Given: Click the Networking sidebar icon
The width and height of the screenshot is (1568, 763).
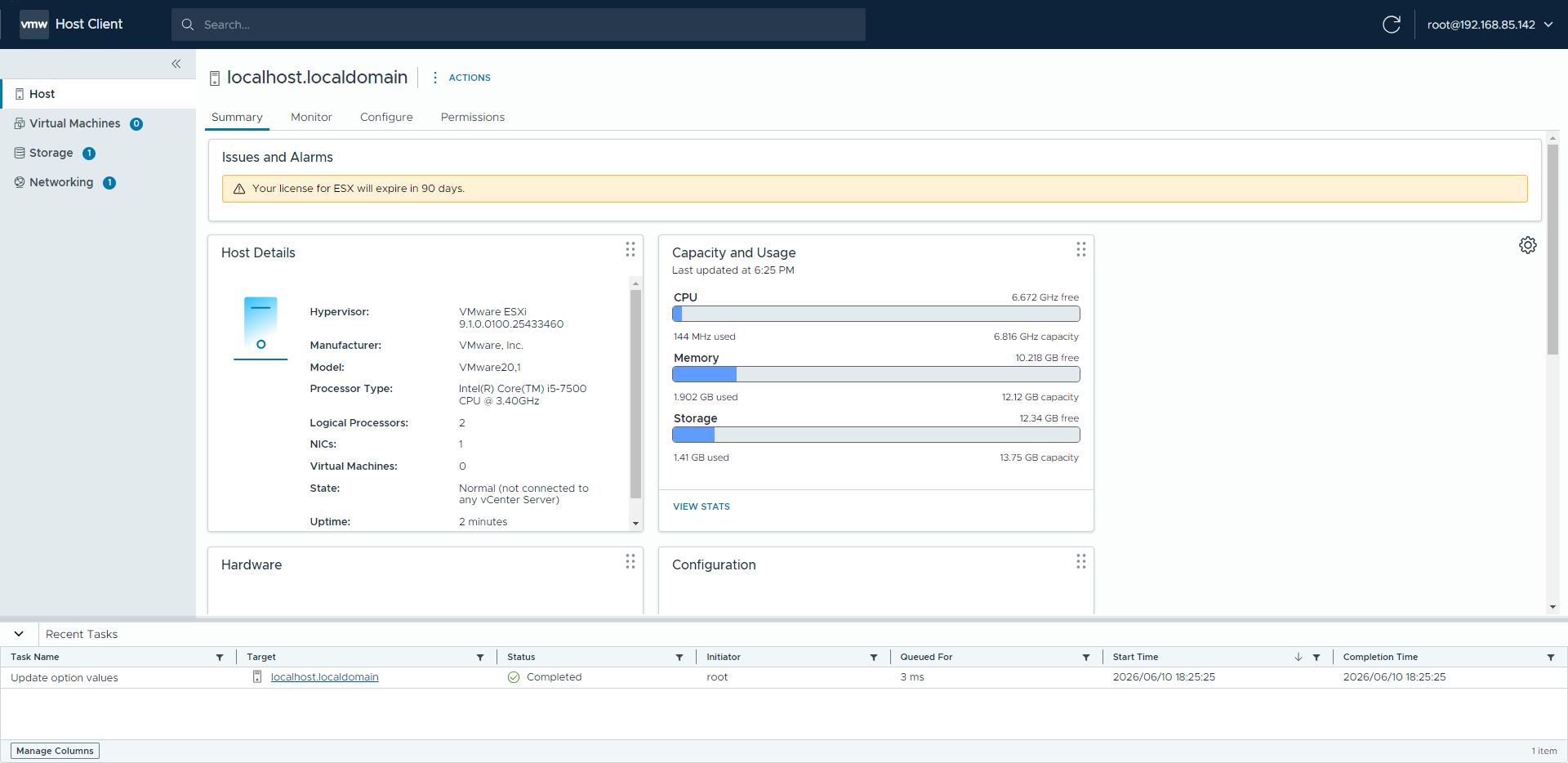Looking at the screenshot, I should tap(20, 182).
